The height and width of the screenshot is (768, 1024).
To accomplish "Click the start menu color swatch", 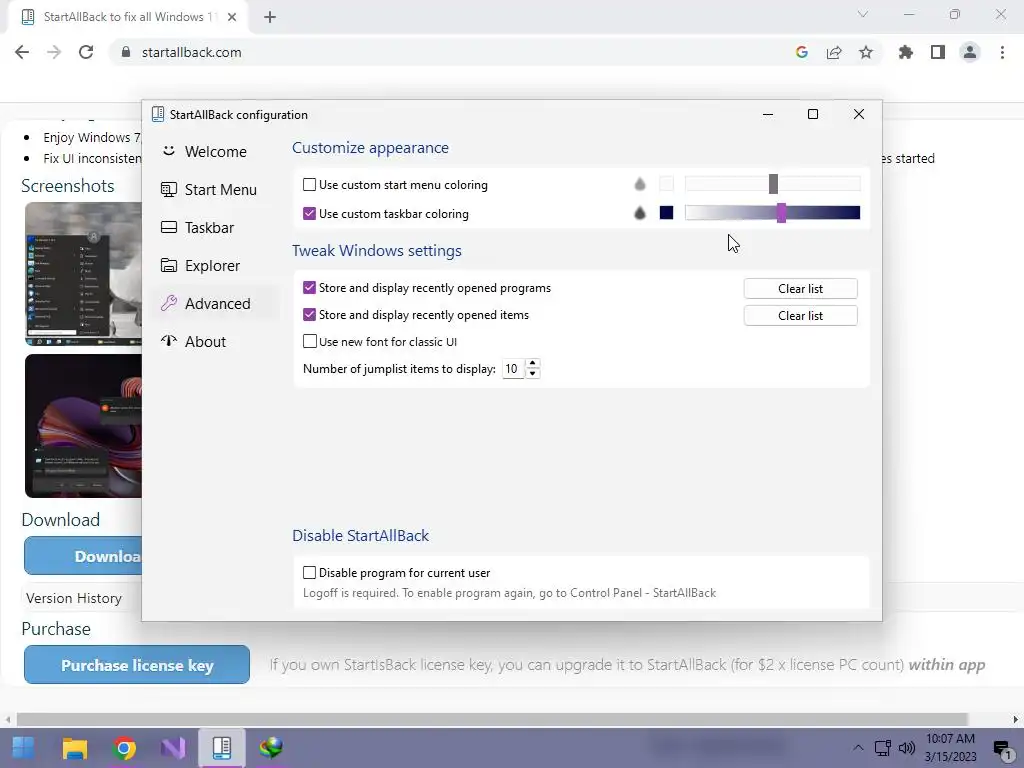I will pos(666,184).
